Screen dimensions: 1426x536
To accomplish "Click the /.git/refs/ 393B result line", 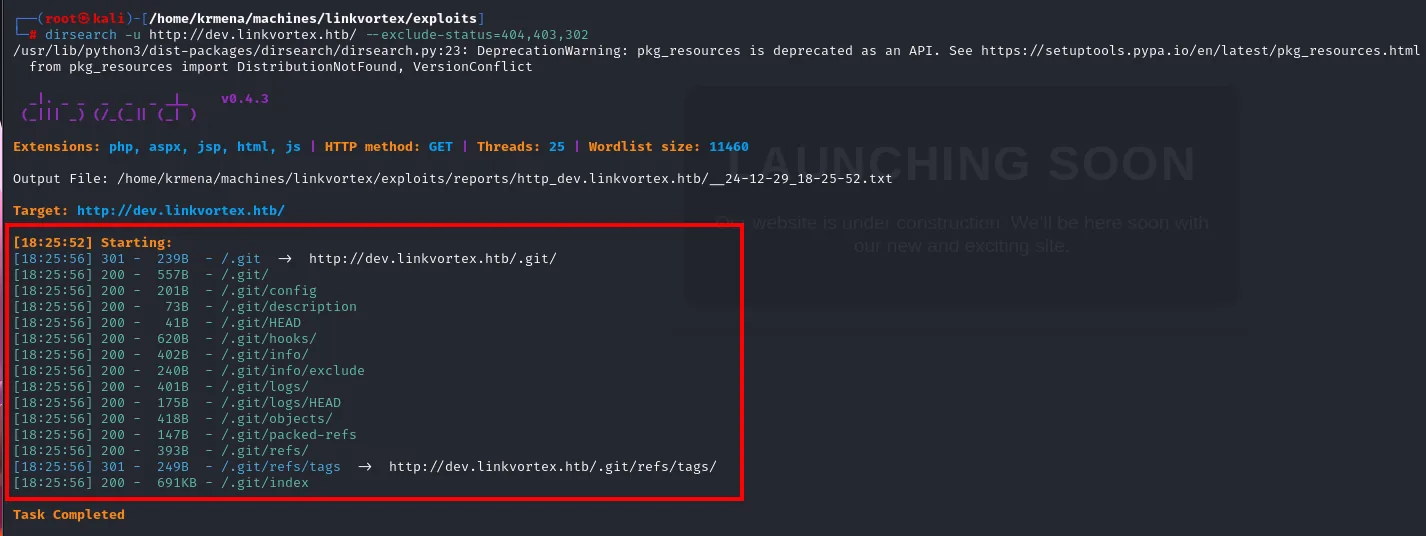I will pos(161,451).
